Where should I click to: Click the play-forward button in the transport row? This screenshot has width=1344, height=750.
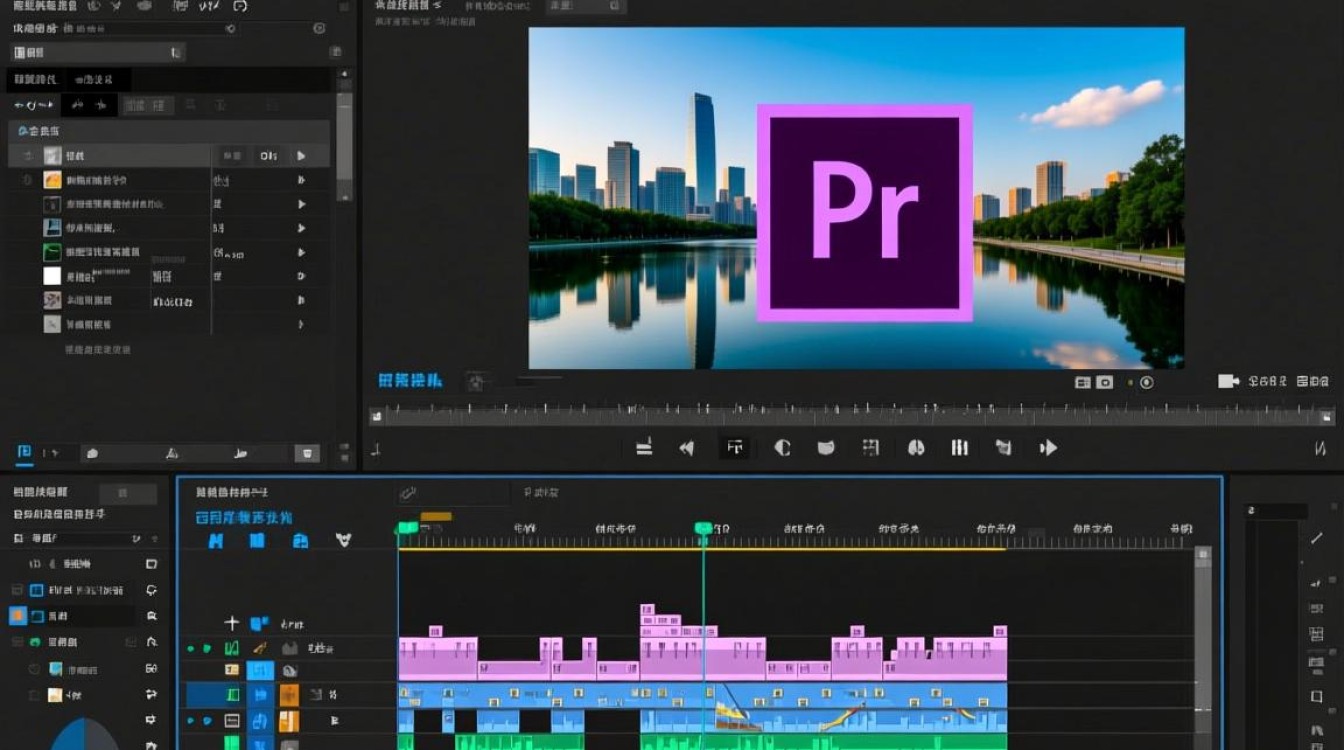(1048, 448)
